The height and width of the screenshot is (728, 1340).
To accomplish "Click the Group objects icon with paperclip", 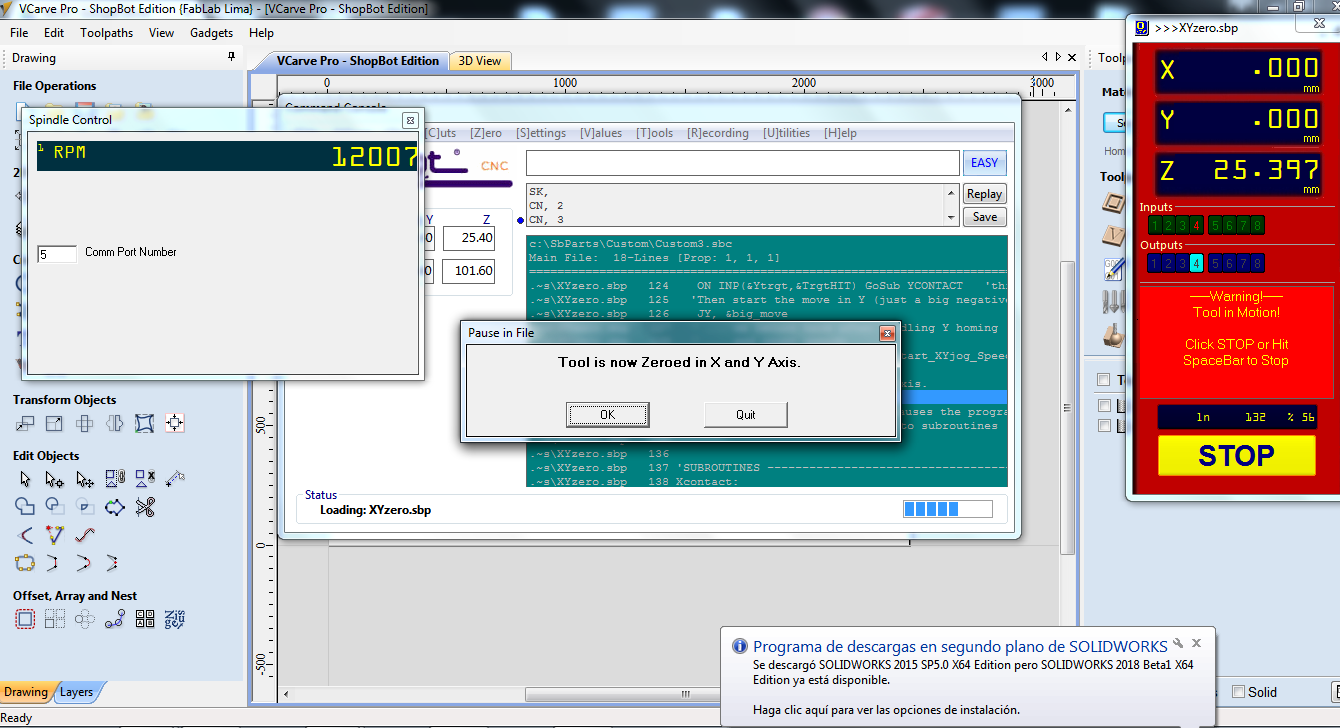I will [x=115, y=479].
